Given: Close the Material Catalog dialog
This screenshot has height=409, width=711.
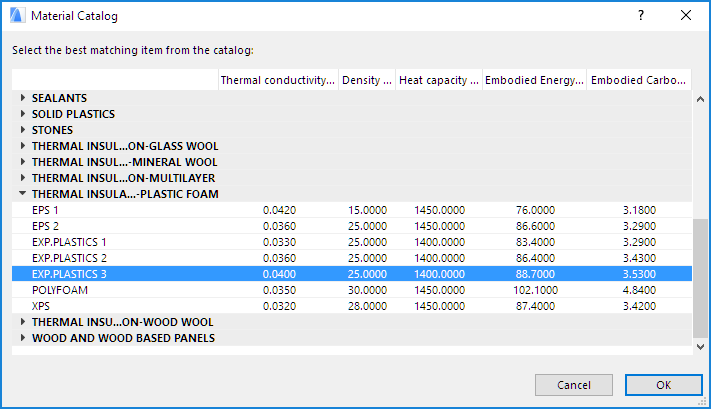Looking at the screenshot, I should pyautogui.click(x=686, y=16).
